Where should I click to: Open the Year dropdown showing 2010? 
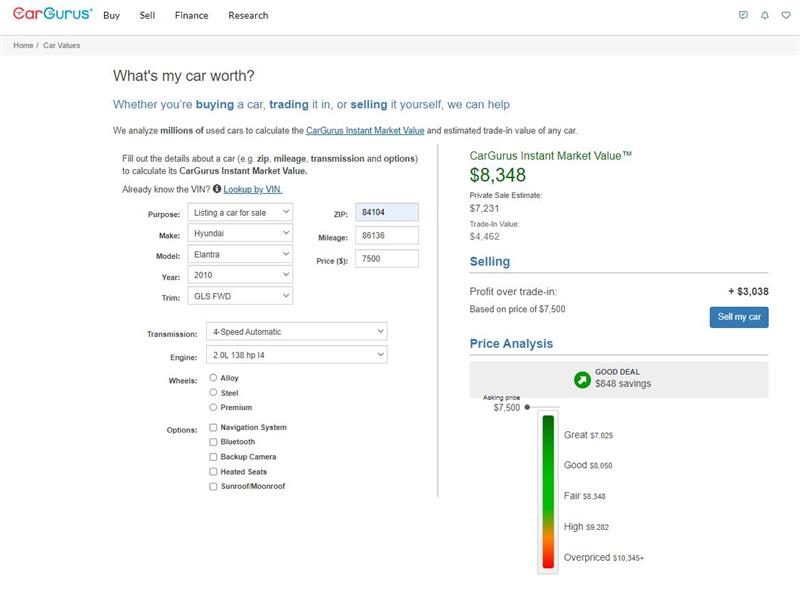(x=241, y=275)
